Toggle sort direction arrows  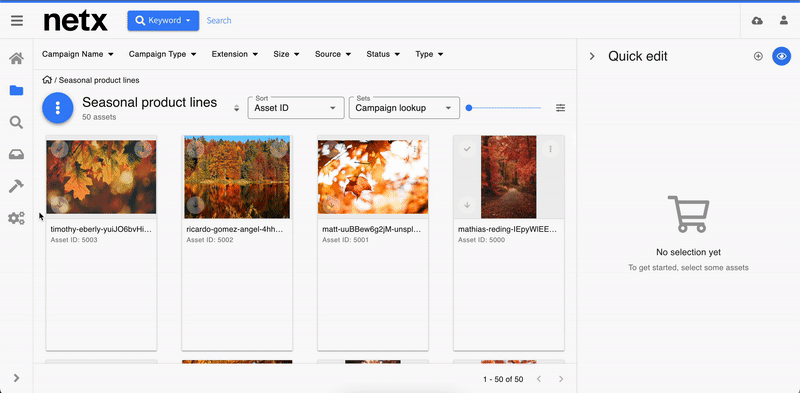point(236,108)
